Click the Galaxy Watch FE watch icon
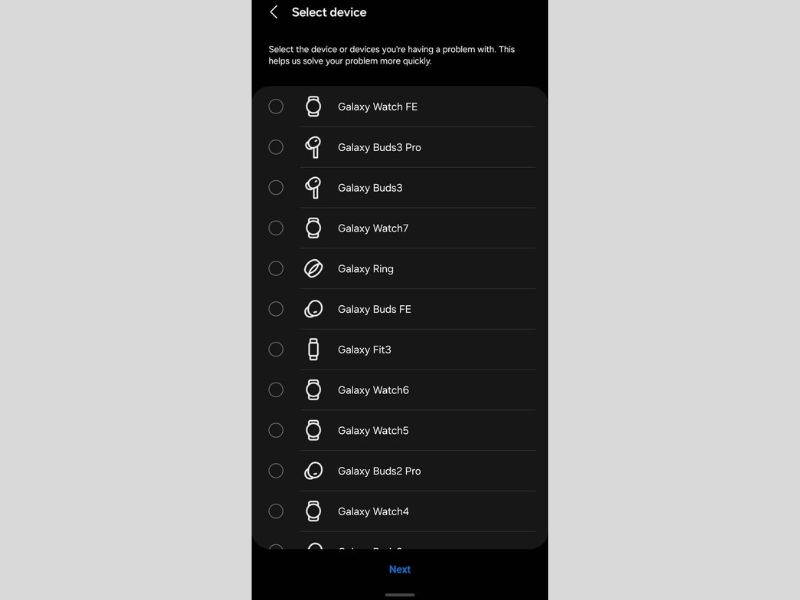Viewport: 800px width, 600px height. click(x=313, y=107)
